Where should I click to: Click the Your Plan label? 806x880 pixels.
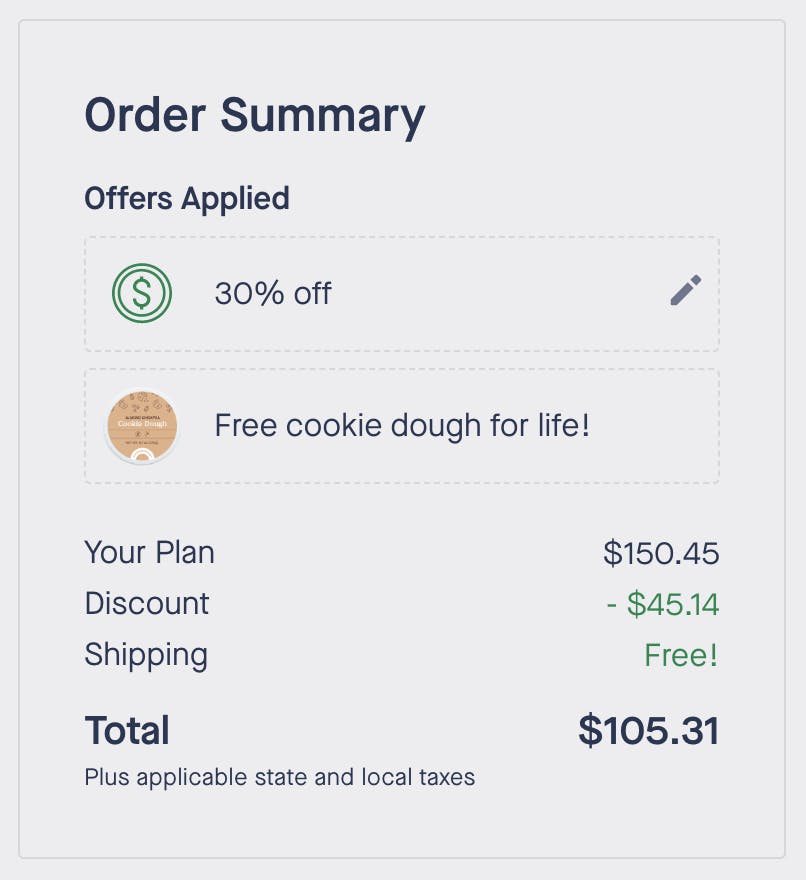pos(149,552)
